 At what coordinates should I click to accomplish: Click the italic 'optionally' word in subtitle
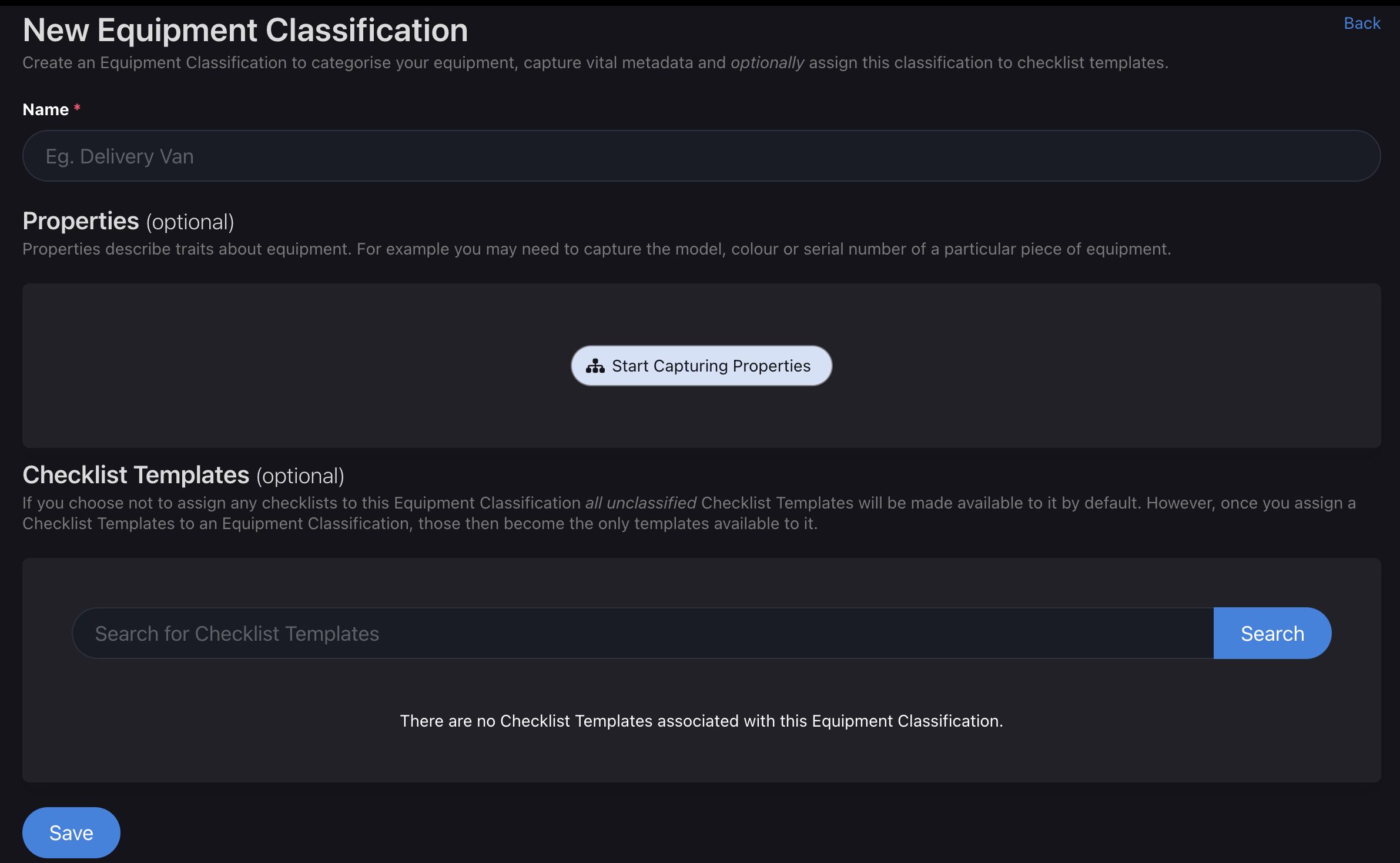pyautogui.click(x=767, y=63)
